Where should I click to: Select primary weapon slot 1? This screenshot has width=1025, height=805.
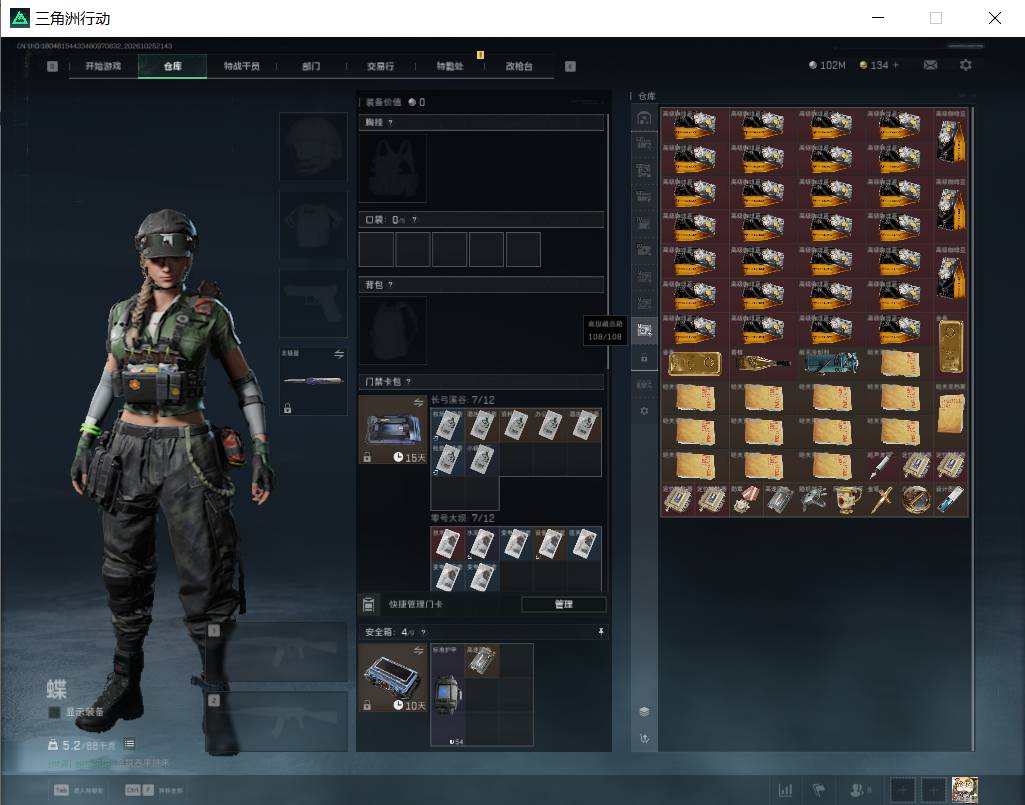[277, 652]
